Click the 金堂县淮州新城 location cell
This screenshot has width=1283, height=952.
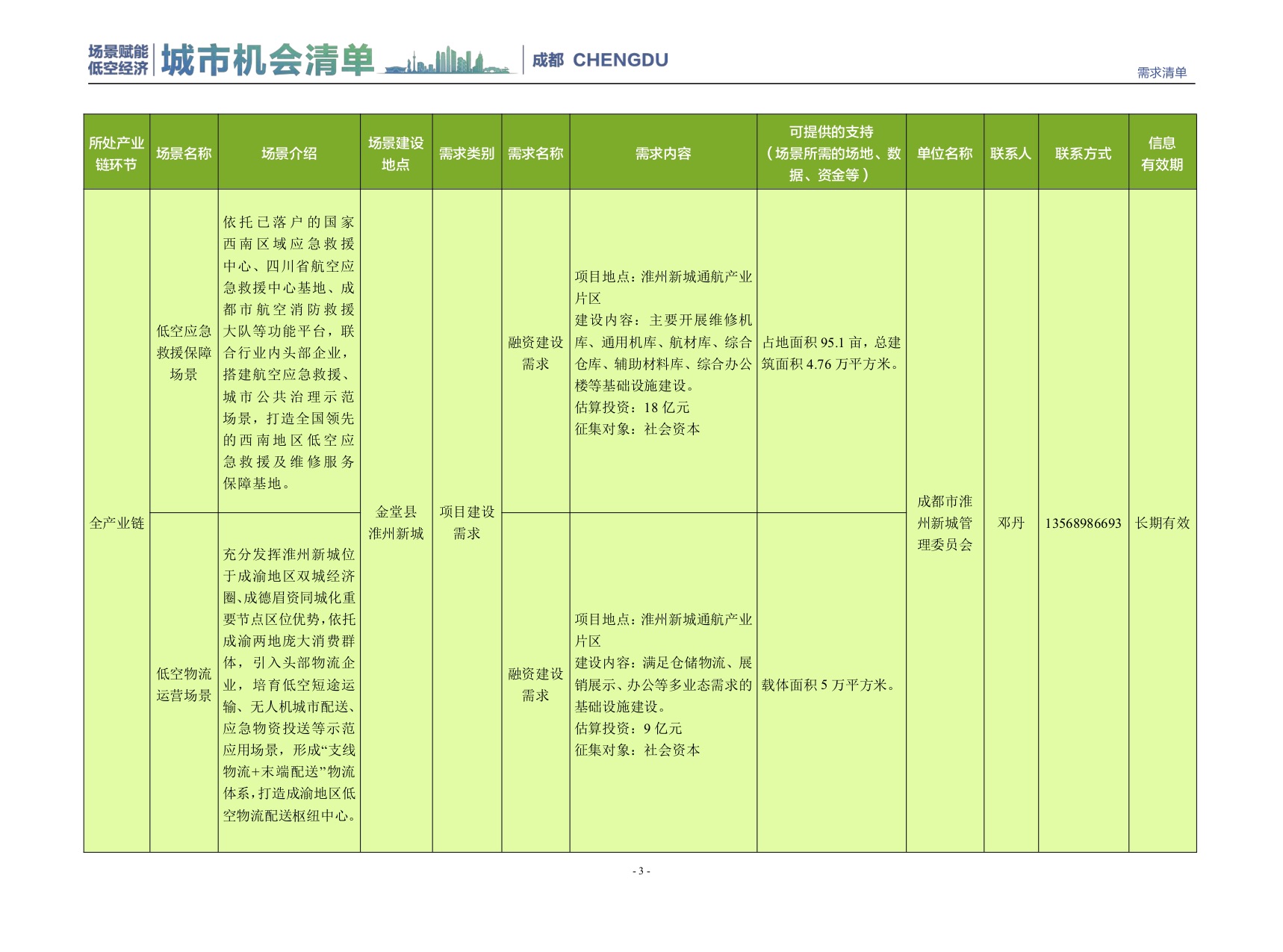click(x=396, y=523)
